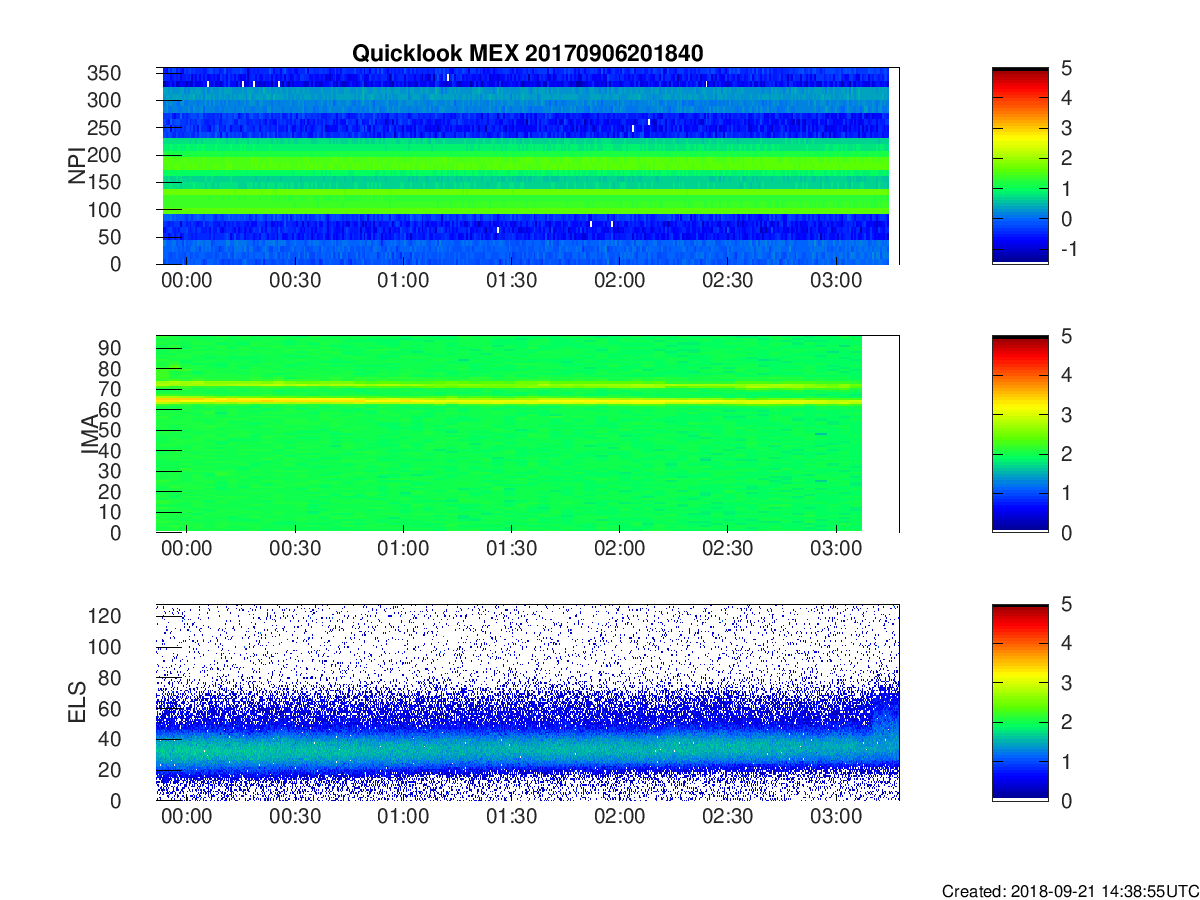Screen dimensions: 1200x900
Task: Select the NPI y-axis label
Action: click(x=76, y=166)
